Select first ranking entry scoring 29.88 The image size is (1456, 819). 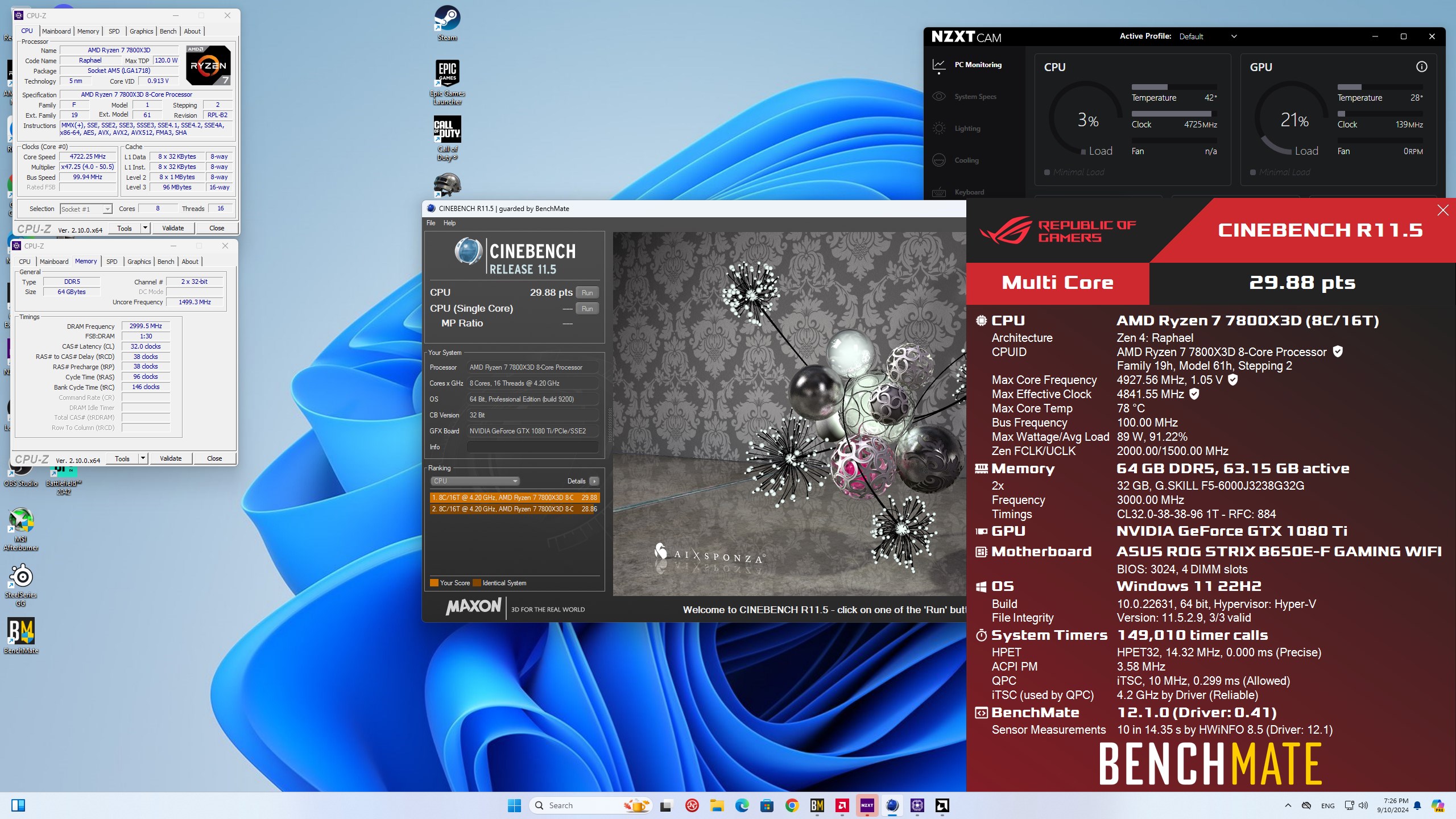click(x=514, y=498)
